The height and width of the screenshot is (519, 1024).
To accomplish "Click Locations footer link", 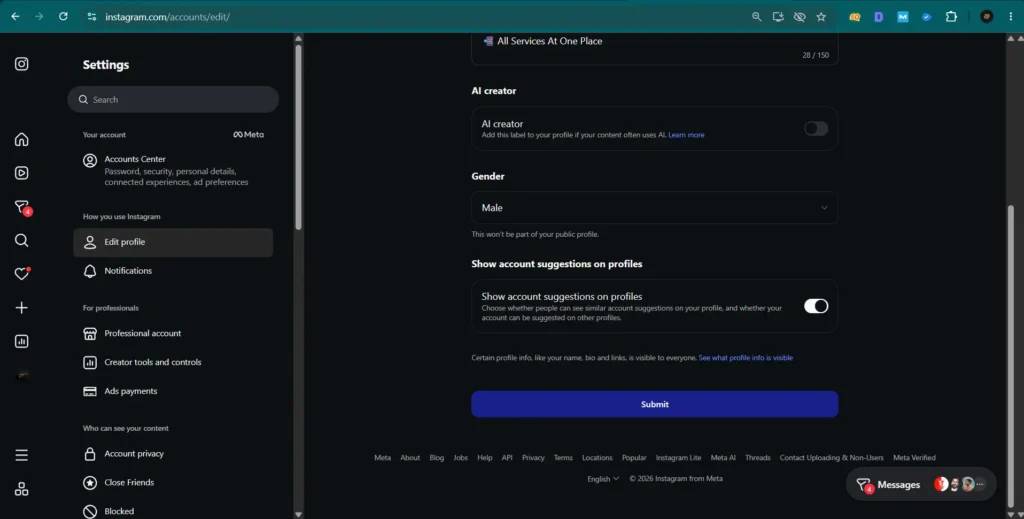I will pos(598,458).
